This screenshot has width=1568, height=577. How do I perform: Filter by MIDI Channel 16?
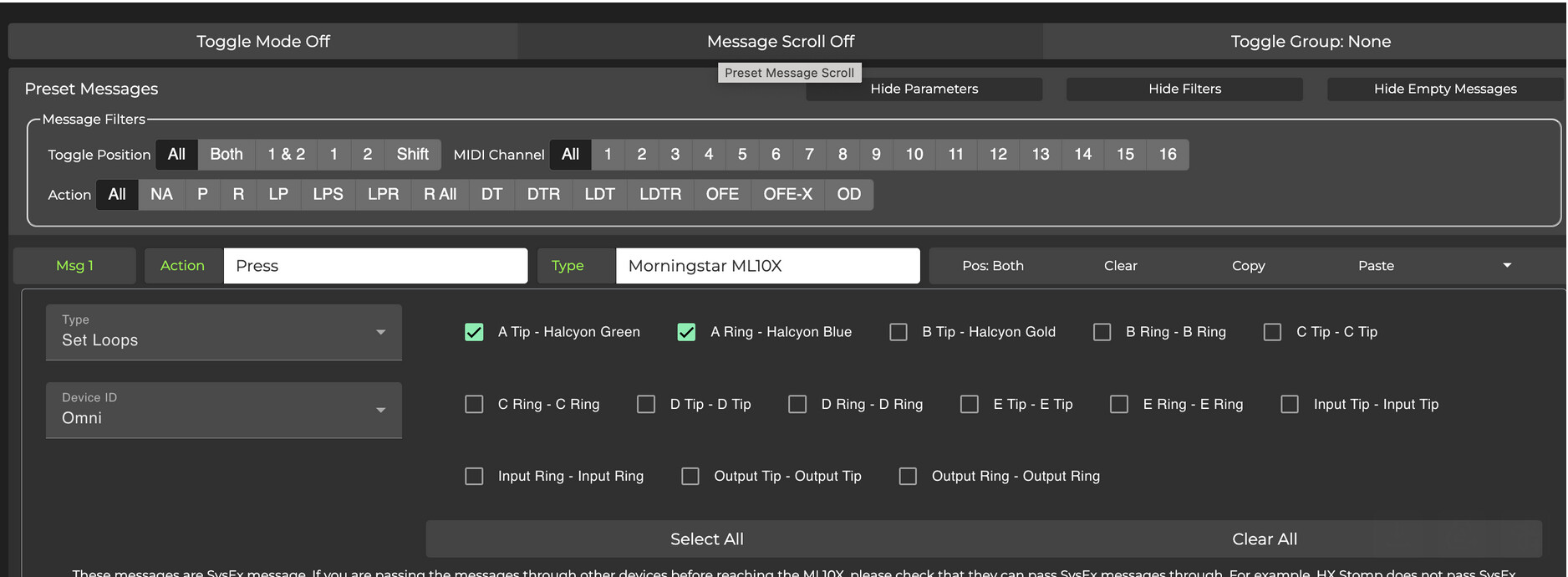1168,154
